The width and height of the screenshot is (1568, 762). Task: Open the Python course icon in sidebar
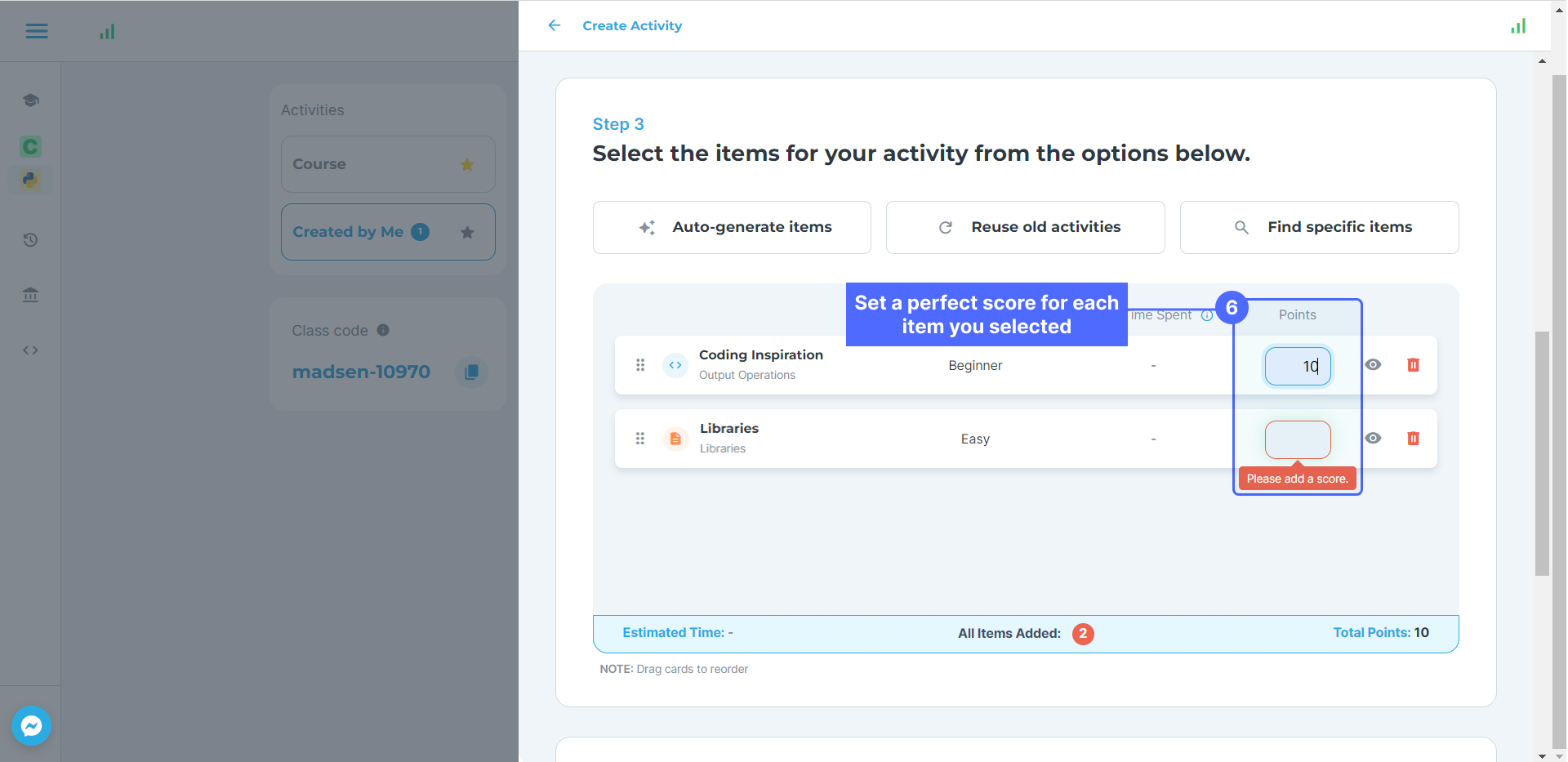point(30,180)
